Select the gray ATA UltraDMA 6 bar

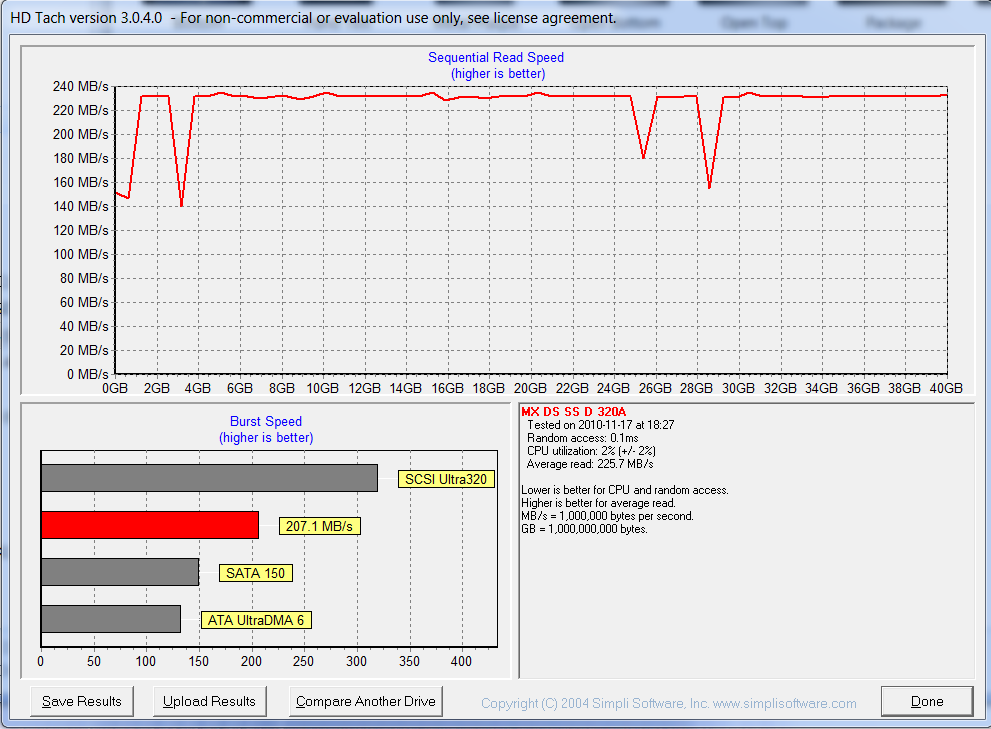(x=110, y=619)
